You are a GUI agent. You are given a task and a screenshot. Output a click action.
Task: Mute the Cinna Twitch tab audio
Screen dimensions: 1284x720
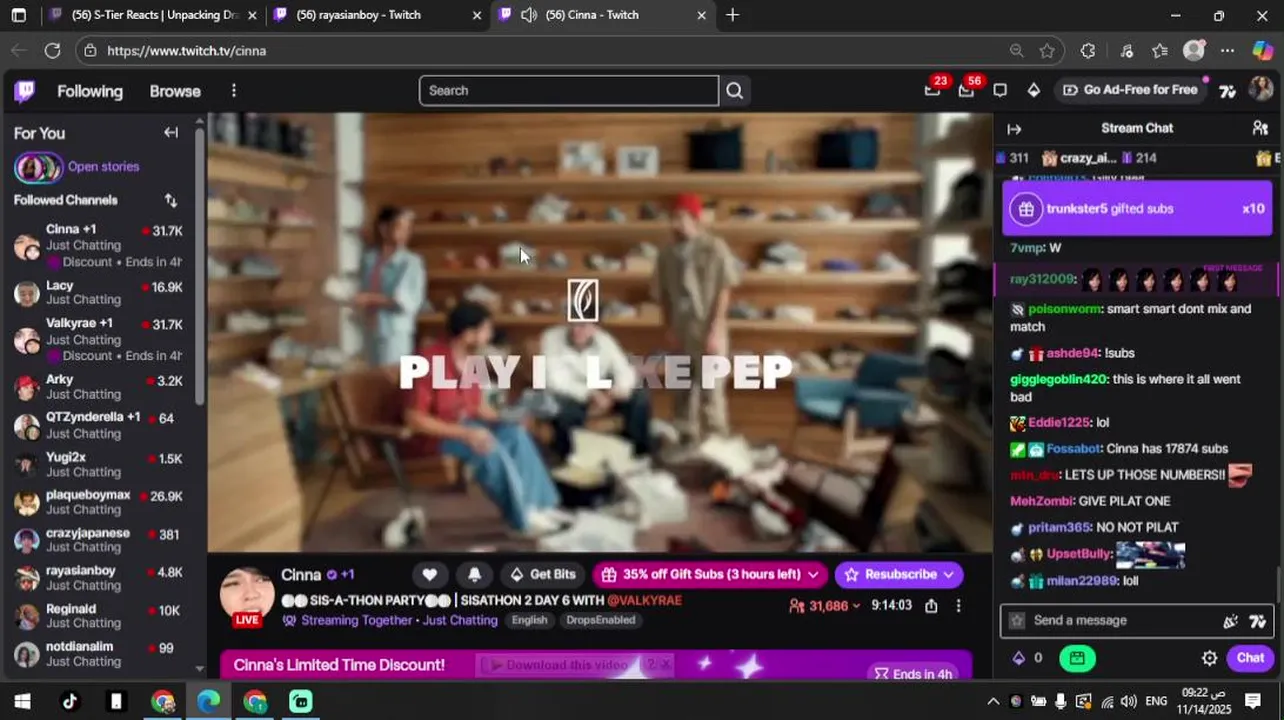point(529,15)
